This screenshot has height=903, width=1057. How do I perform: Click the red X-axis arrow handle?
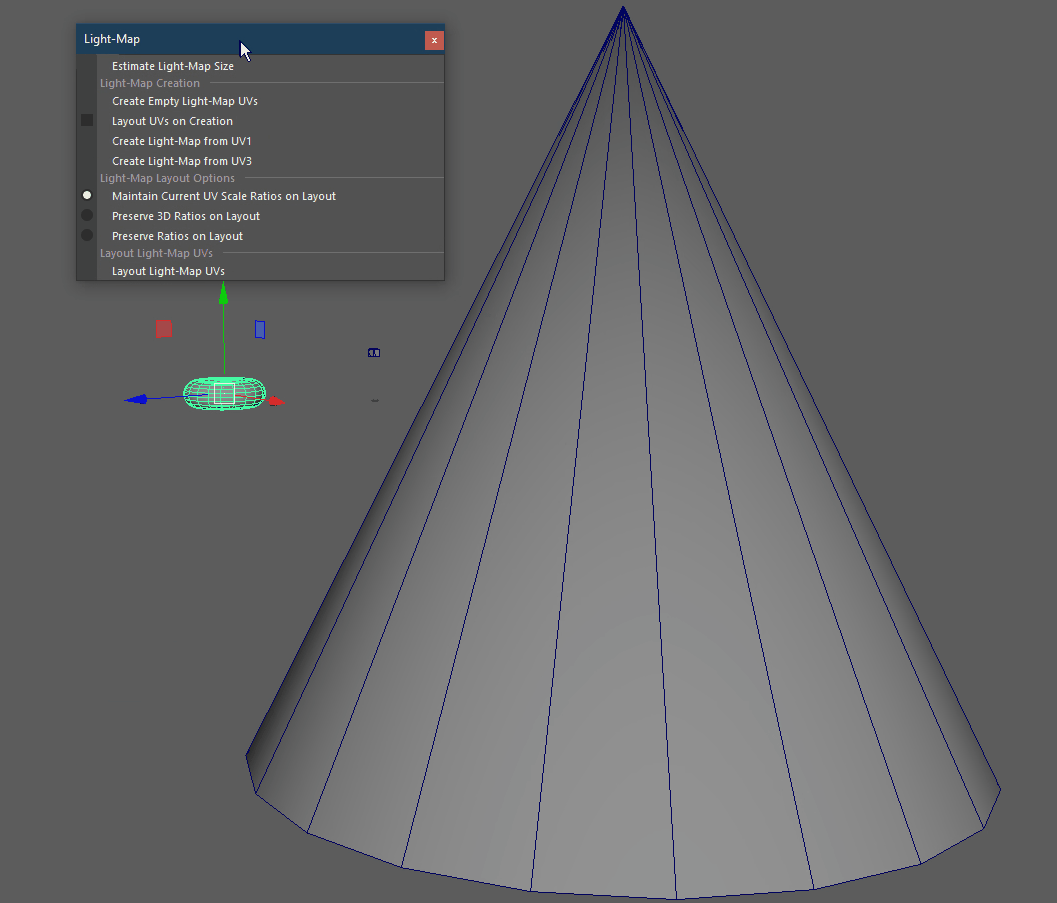coord(277,402)
